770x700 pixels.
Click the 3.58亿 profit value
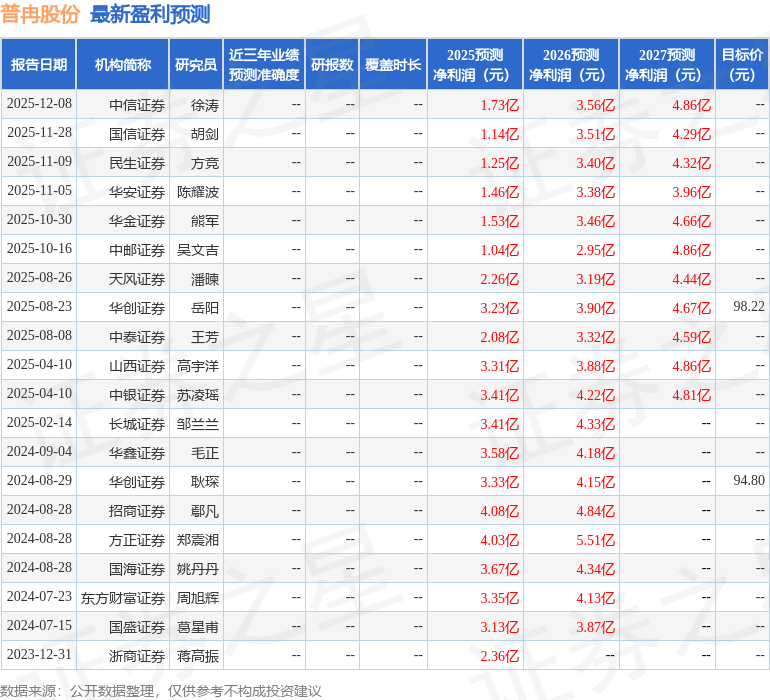pyautogui.click(x=499, y=453)
